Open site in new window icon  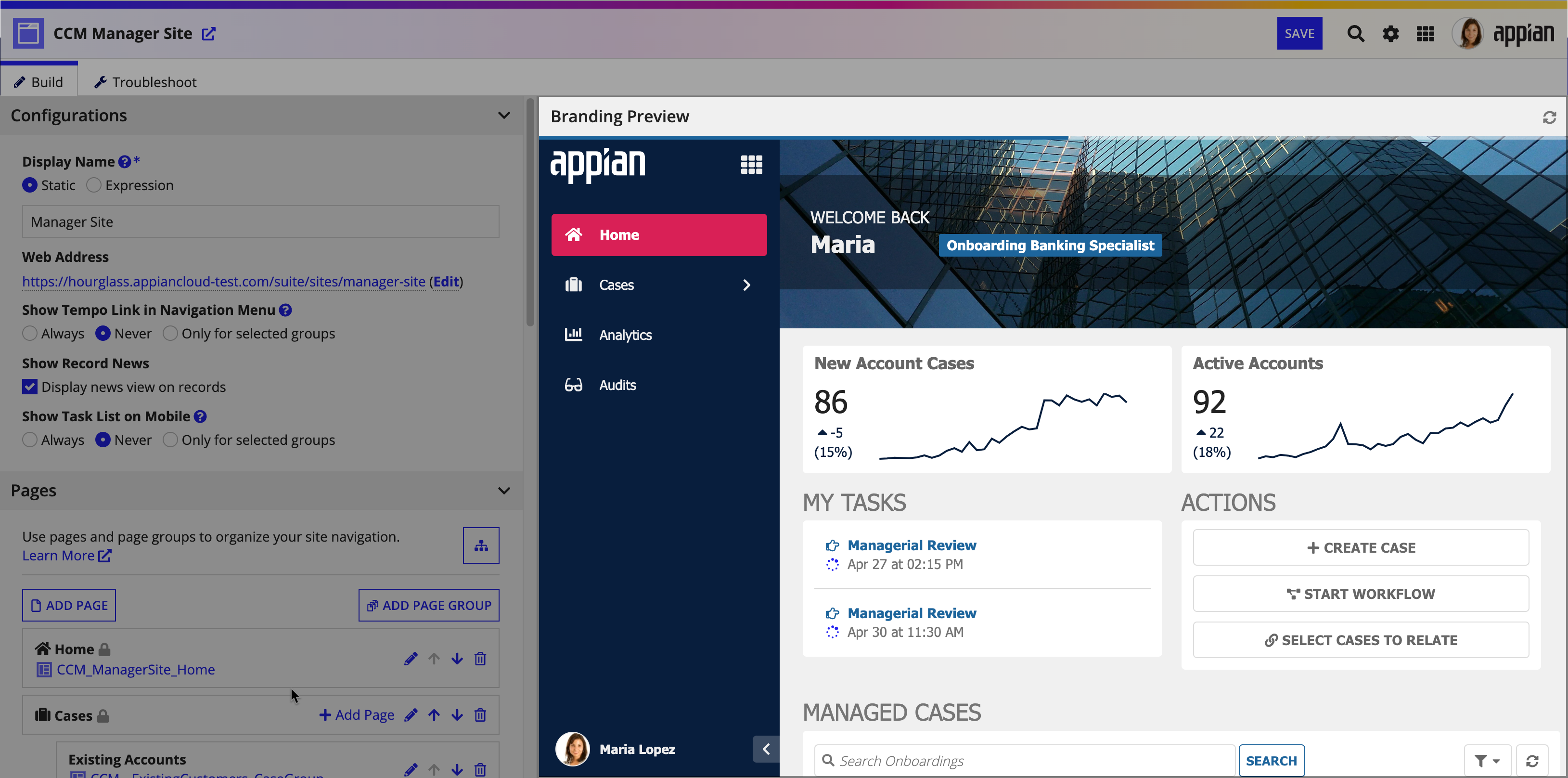pyautogui.click(x=209, y=34)
